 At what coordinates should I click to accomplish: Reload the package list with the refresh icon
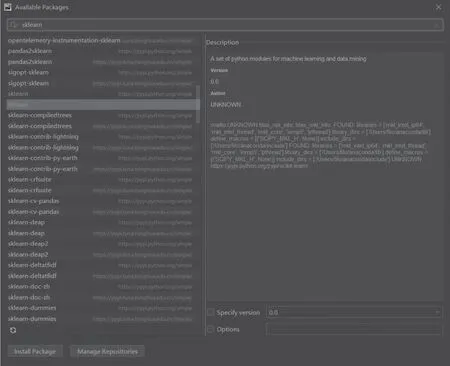click(13, 330)
